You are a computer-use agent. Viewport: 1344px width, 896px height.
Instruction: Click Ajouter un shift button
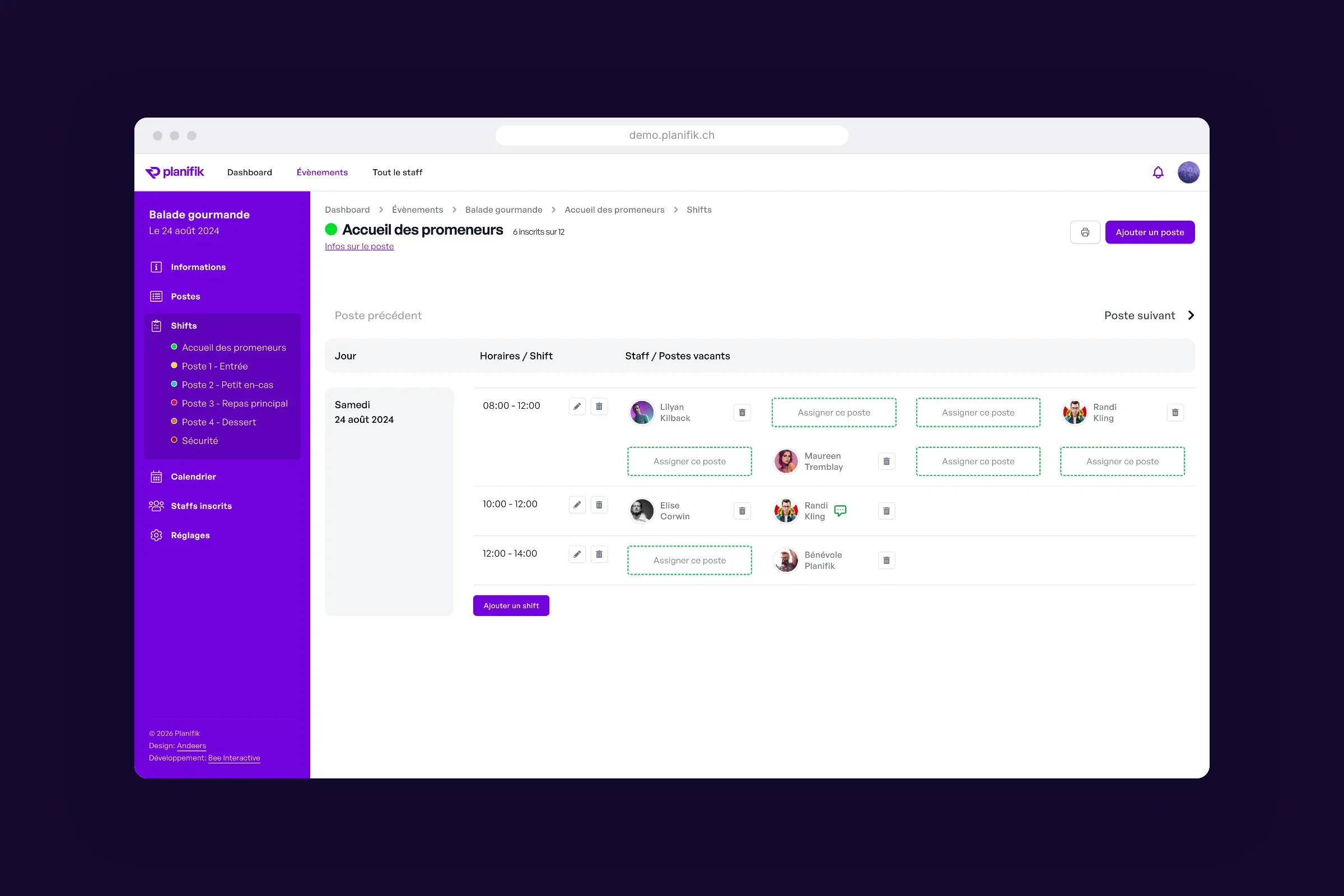511,606
